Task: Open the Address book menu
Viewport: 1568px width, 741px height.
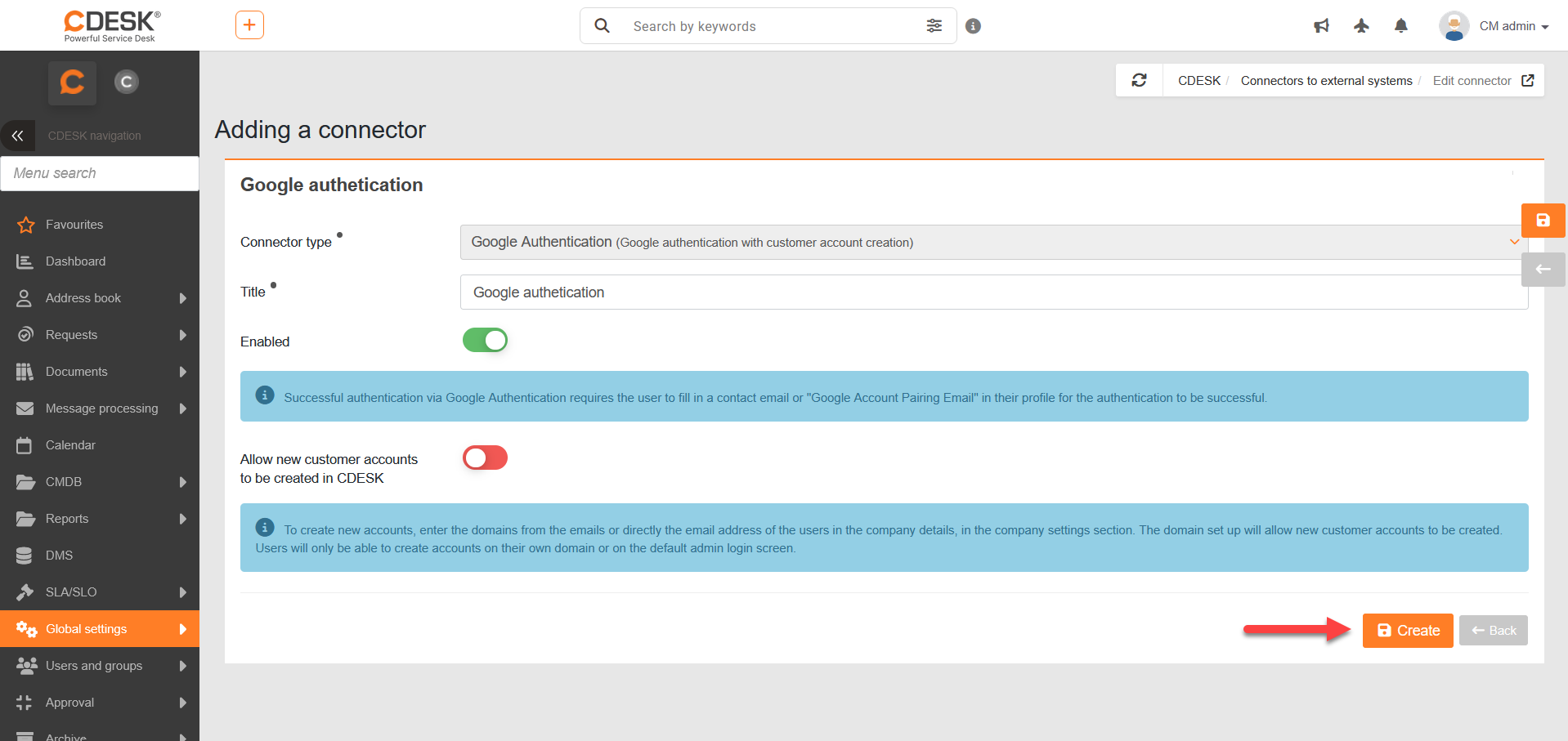Action: click(83, 298)
